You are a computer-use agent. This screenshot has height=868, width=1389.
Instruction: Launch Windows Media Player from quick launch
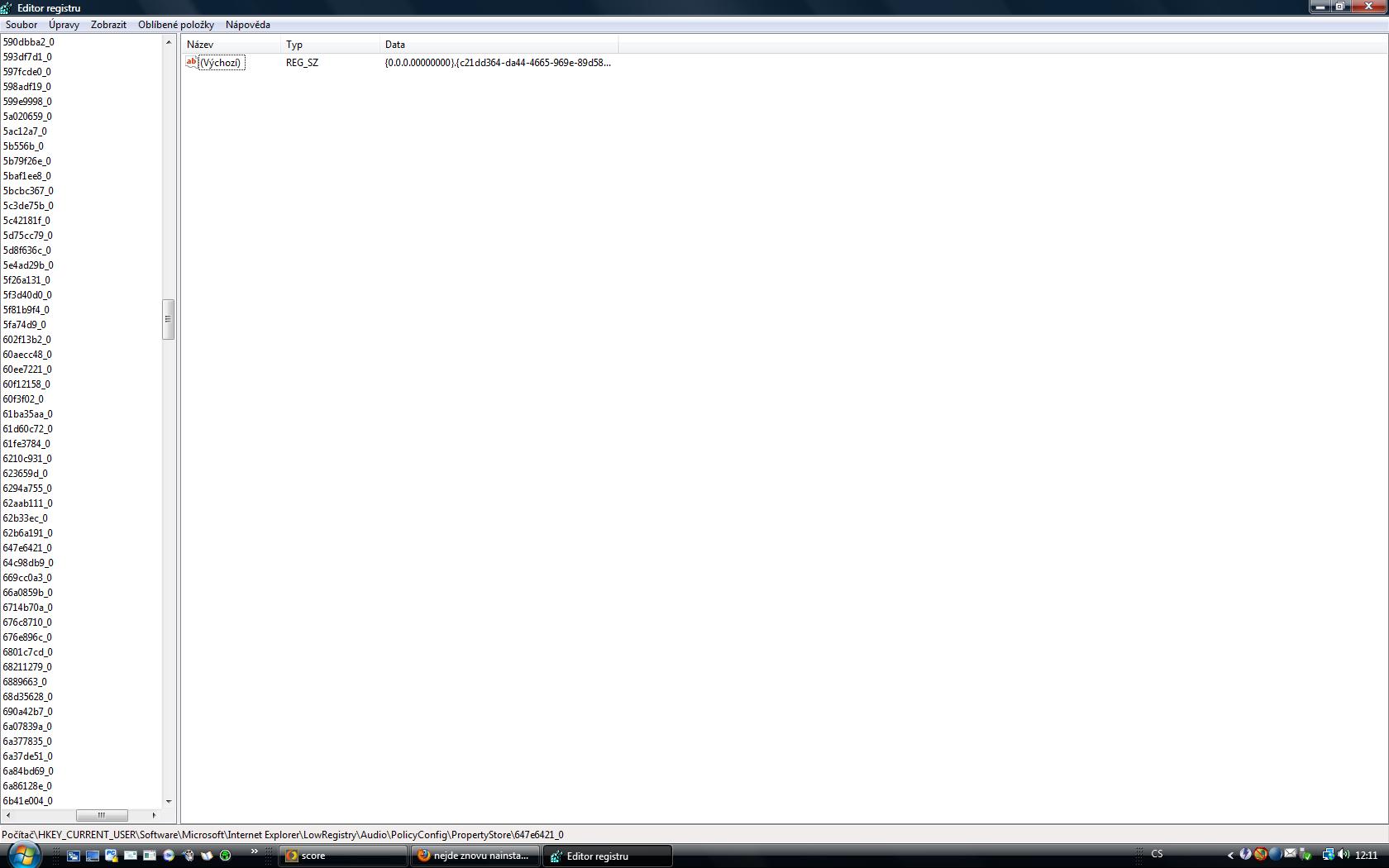click(169, 856)
